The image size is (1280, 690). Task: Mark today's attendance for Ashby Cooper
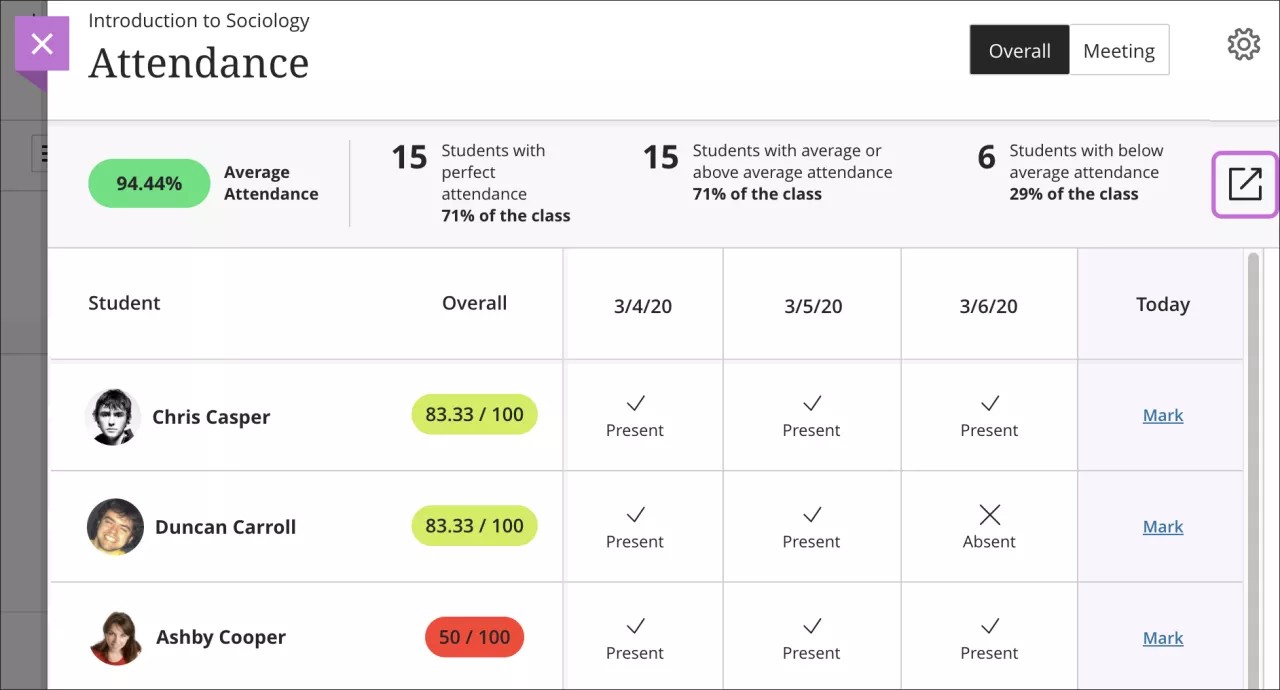pyautogui.click(x=1162, y=637)
